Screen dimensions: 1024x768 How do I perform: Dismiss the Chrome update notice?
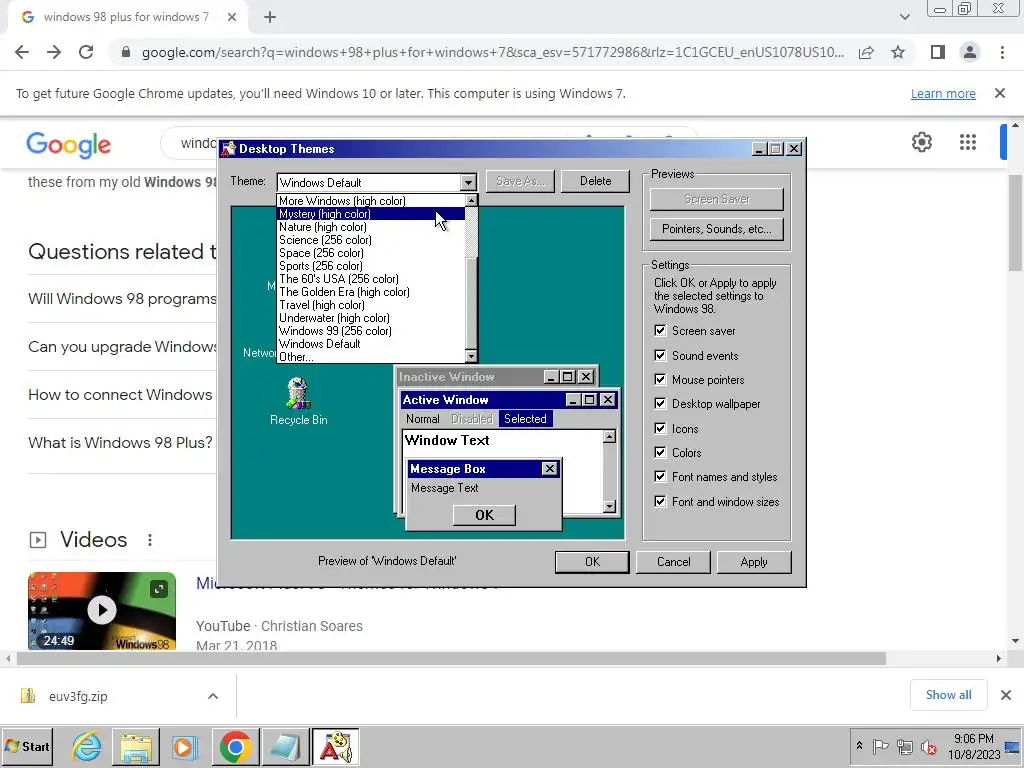[x=1000, y=93]
